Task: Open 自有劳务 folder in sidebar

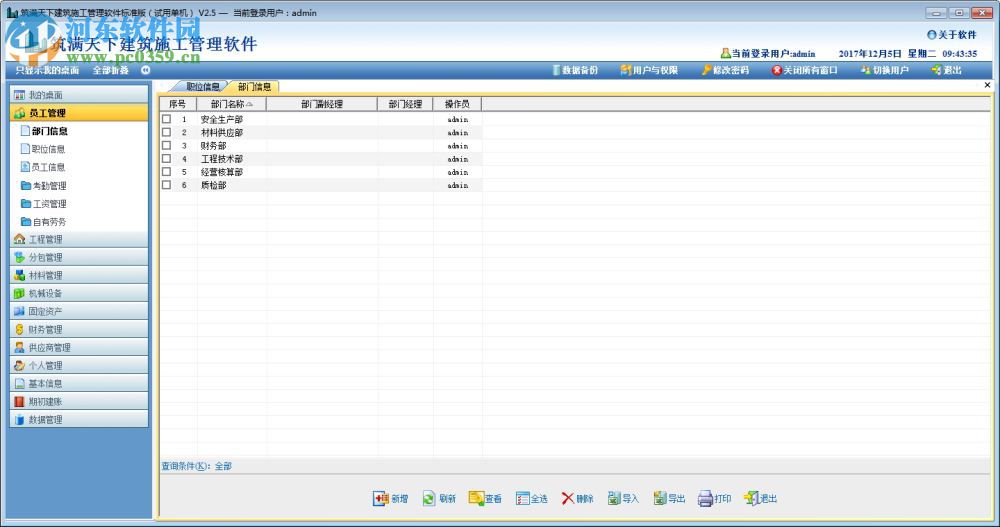Action: [x=43, y=221]
